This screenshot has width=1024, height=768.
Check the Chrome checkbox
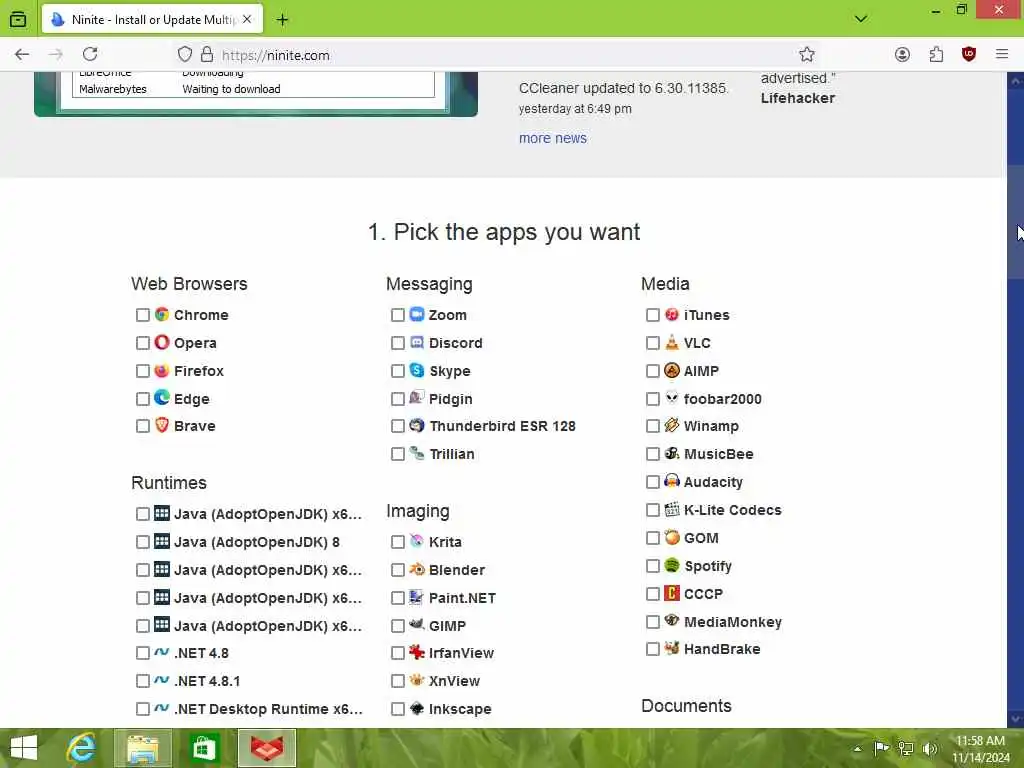tap(142, 315)
